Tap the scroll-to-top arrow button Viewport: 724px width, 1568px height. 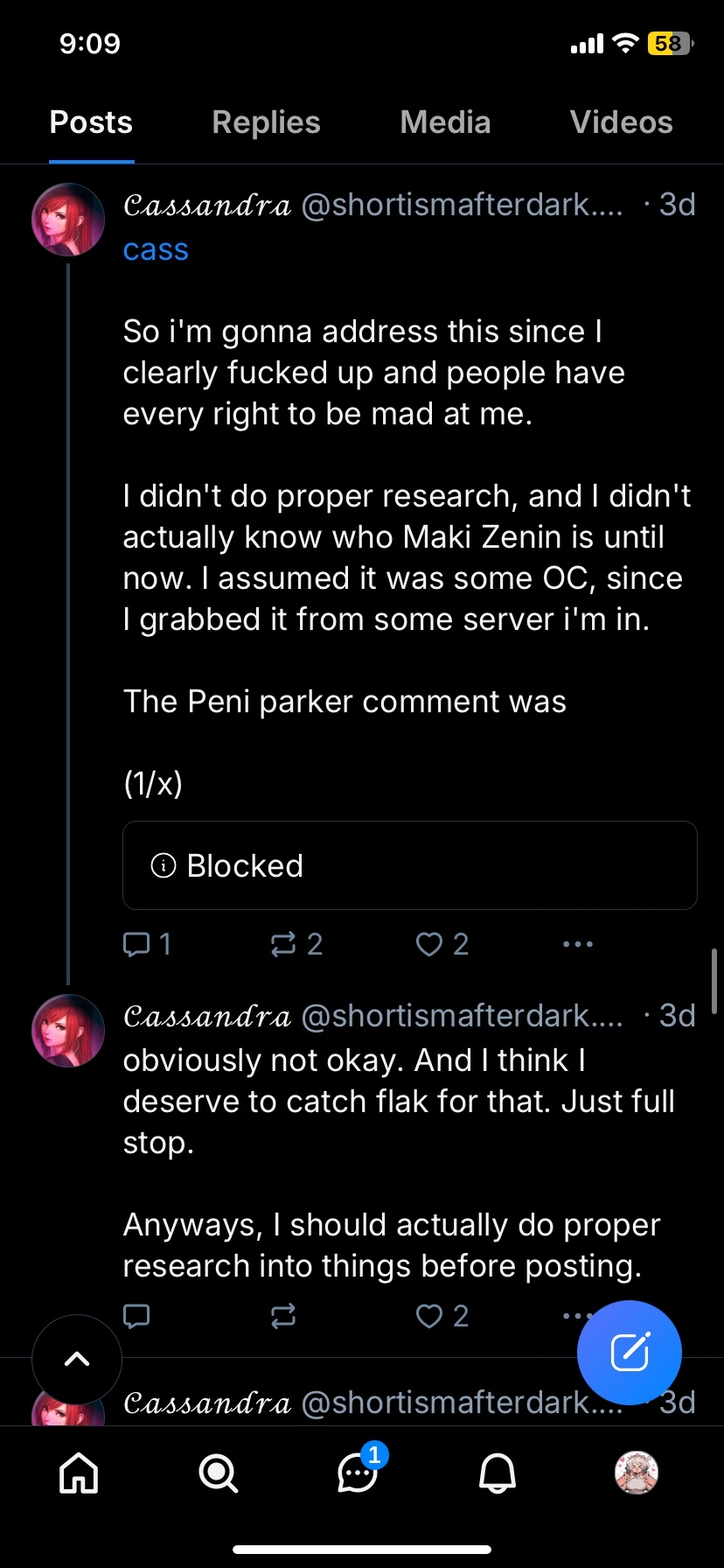click(x=77, y=1359)
